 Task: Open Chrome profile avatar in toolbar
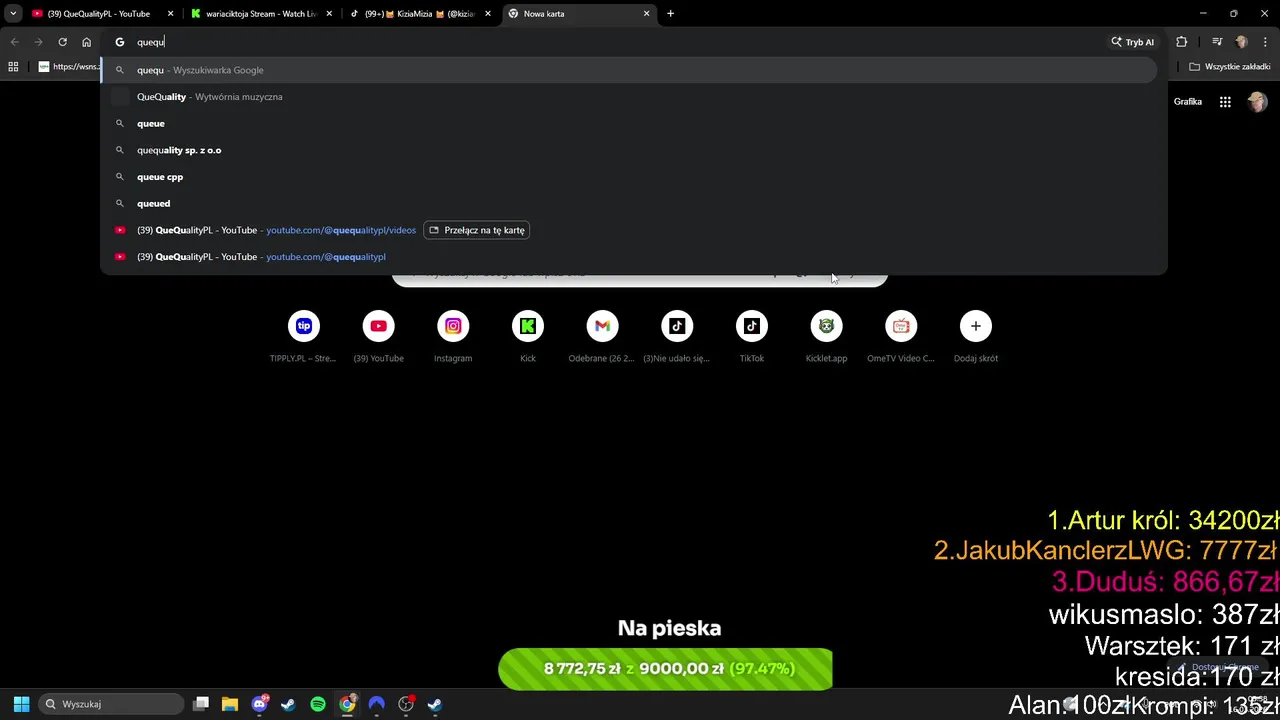[1242, 42]
